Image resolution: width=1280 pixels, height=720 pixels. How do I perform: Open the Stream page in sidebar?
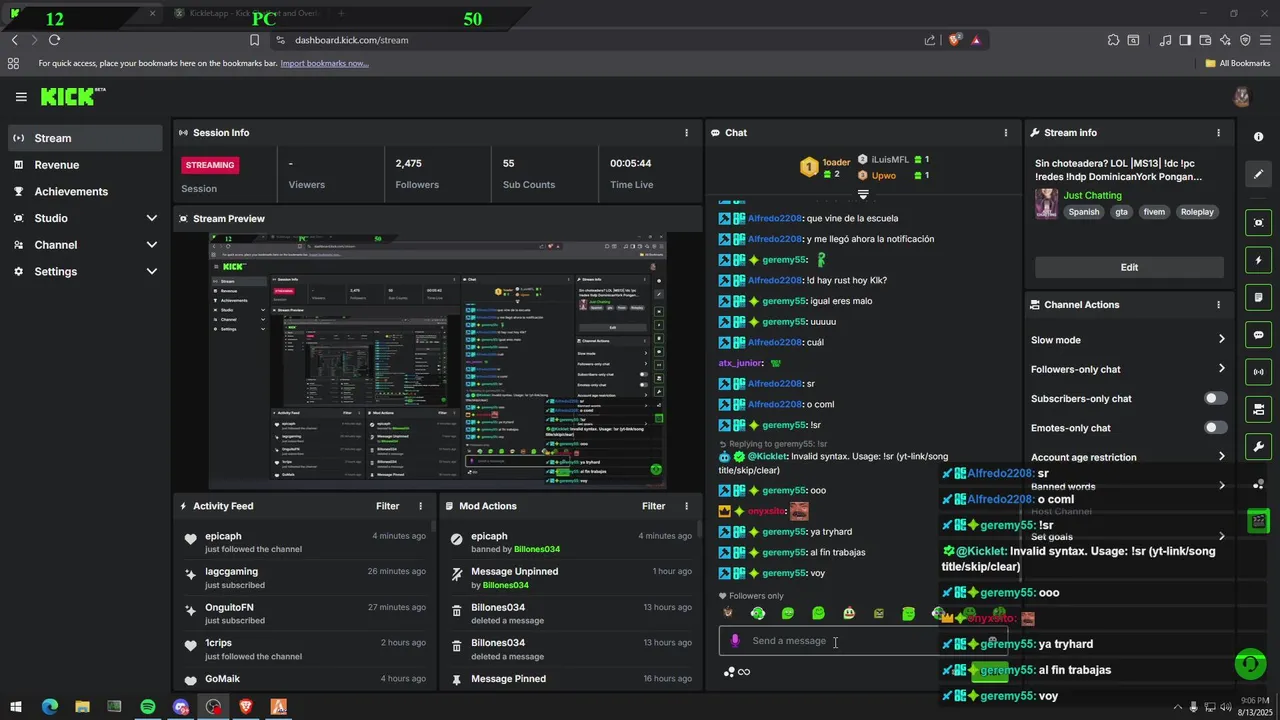point(85,138)
